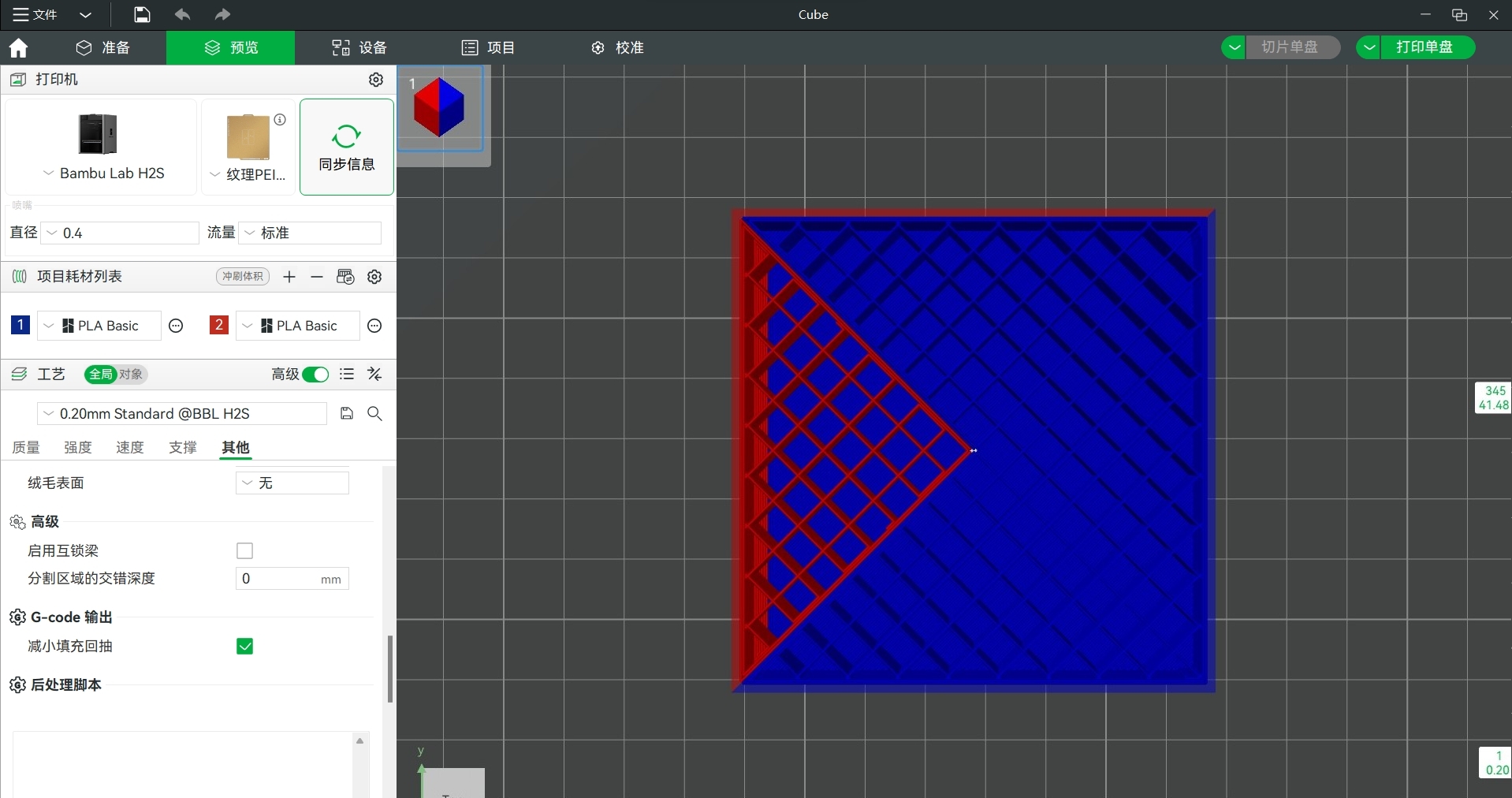This screenshot has width=1512, height=798.
Task: Open the 0.20mm Standard @BBL H2S preset dropdown
Action: pyautogui.click(x=182, y=414)
